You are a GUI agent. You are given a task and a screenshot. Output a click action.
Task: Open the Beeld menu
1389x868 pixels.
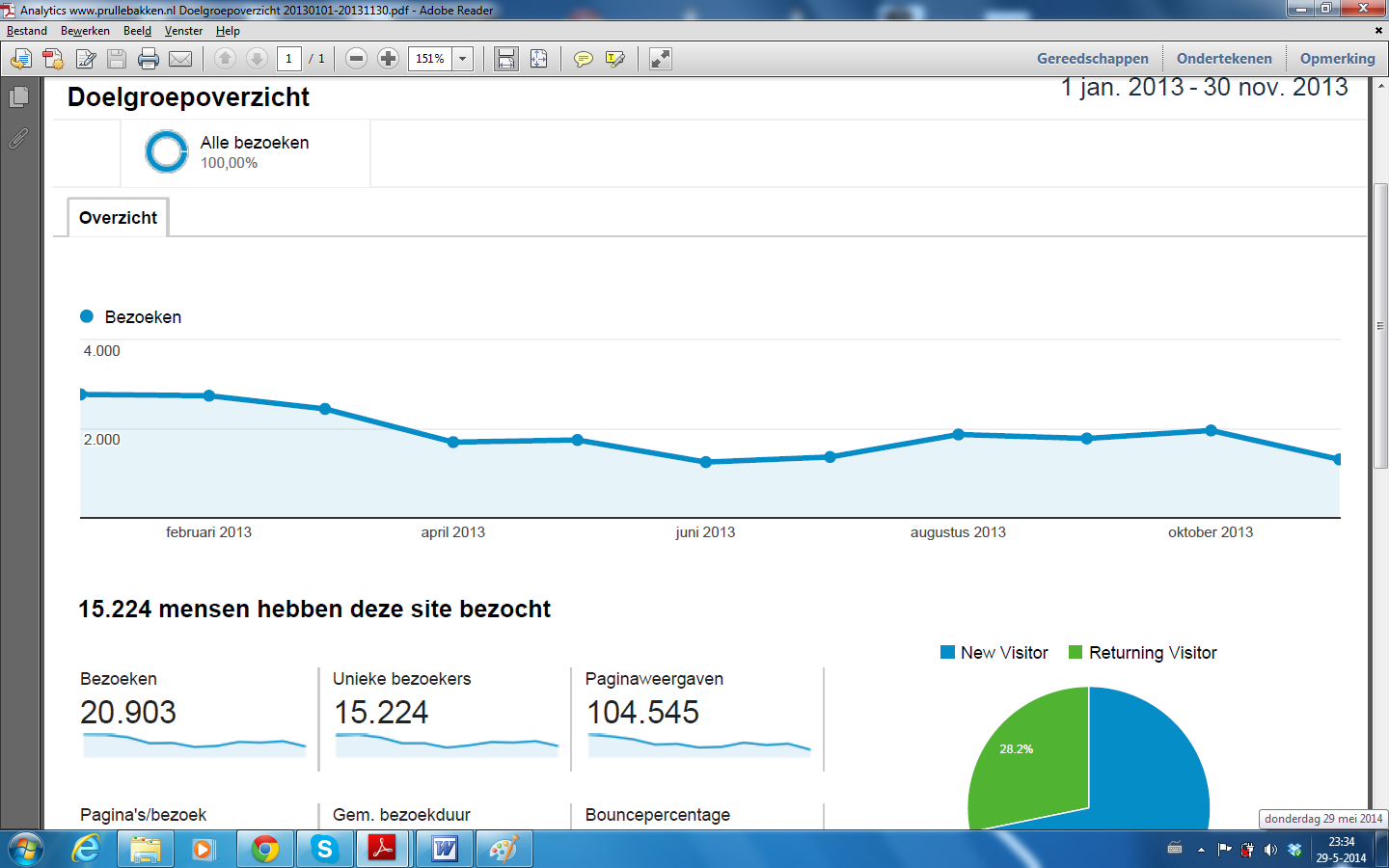tap(137, 31)
